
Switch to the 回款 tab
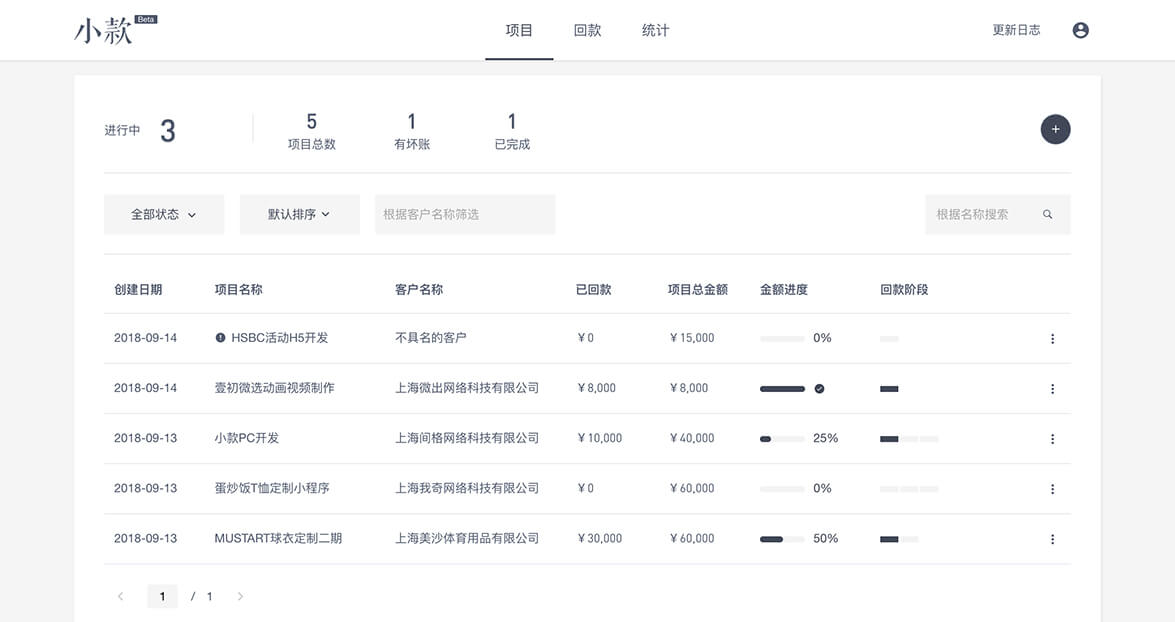(588, 30)
